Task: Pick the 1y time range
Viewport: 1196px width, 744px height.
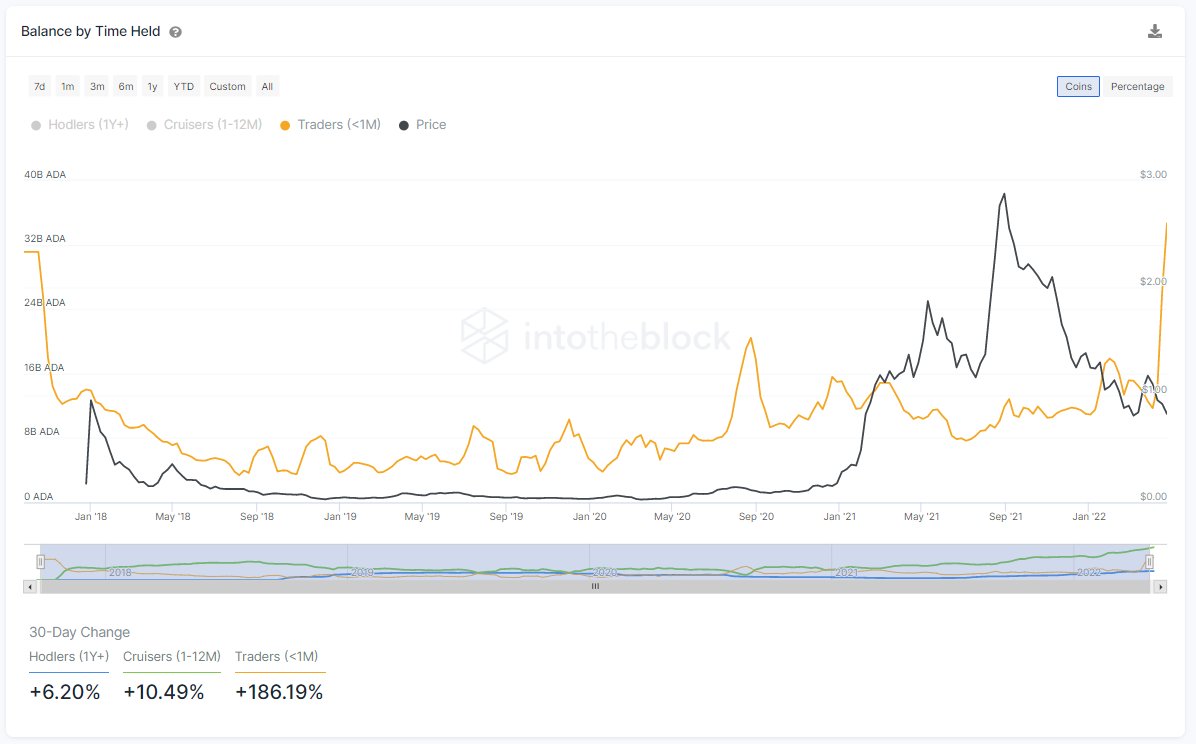Action: (152, 87)
